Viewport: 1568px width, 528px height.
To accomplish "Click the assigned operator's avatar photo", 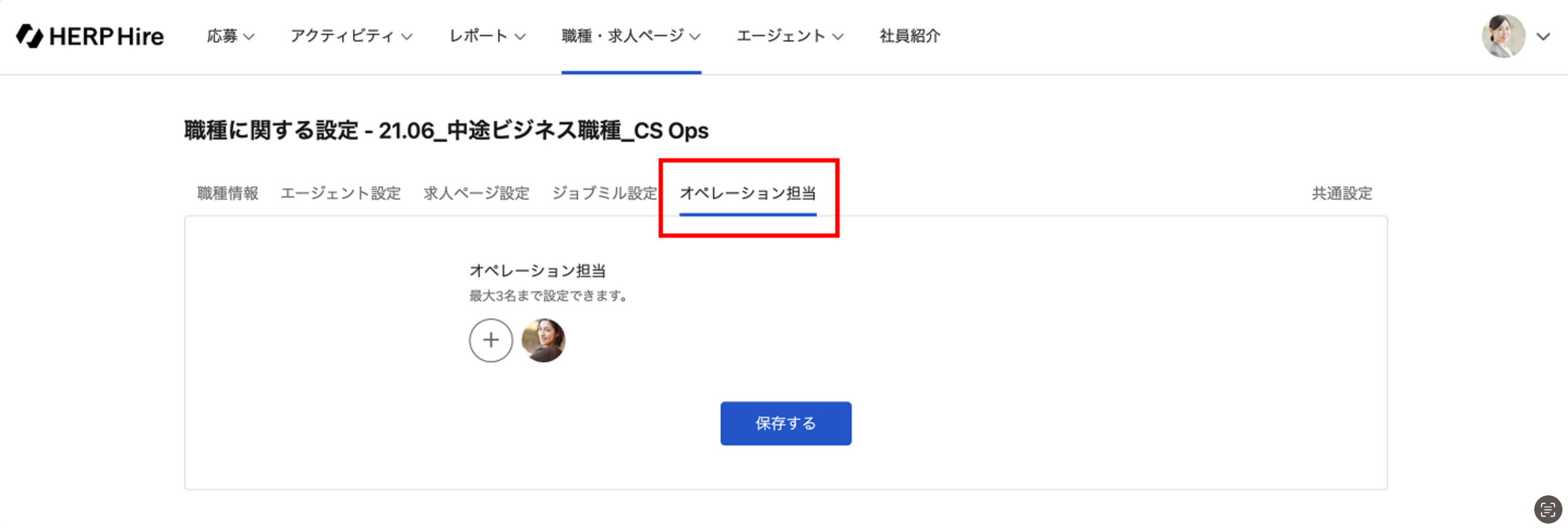I will (543, 340).
